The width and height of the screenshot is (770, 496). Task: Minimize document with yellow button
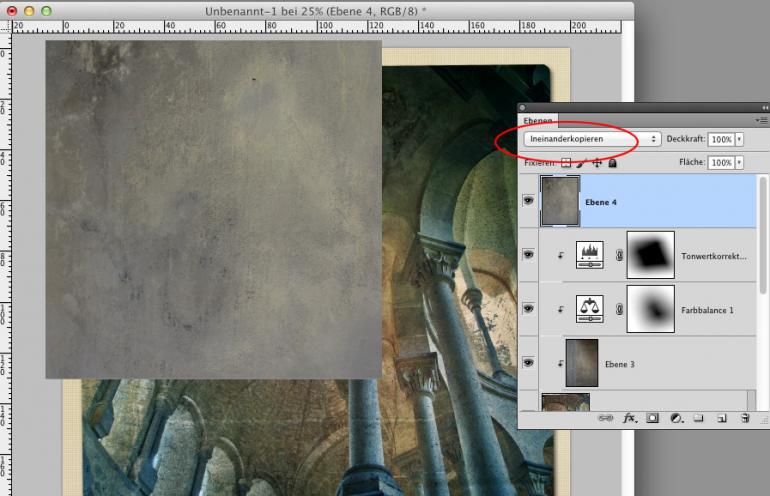coord(29,11)
